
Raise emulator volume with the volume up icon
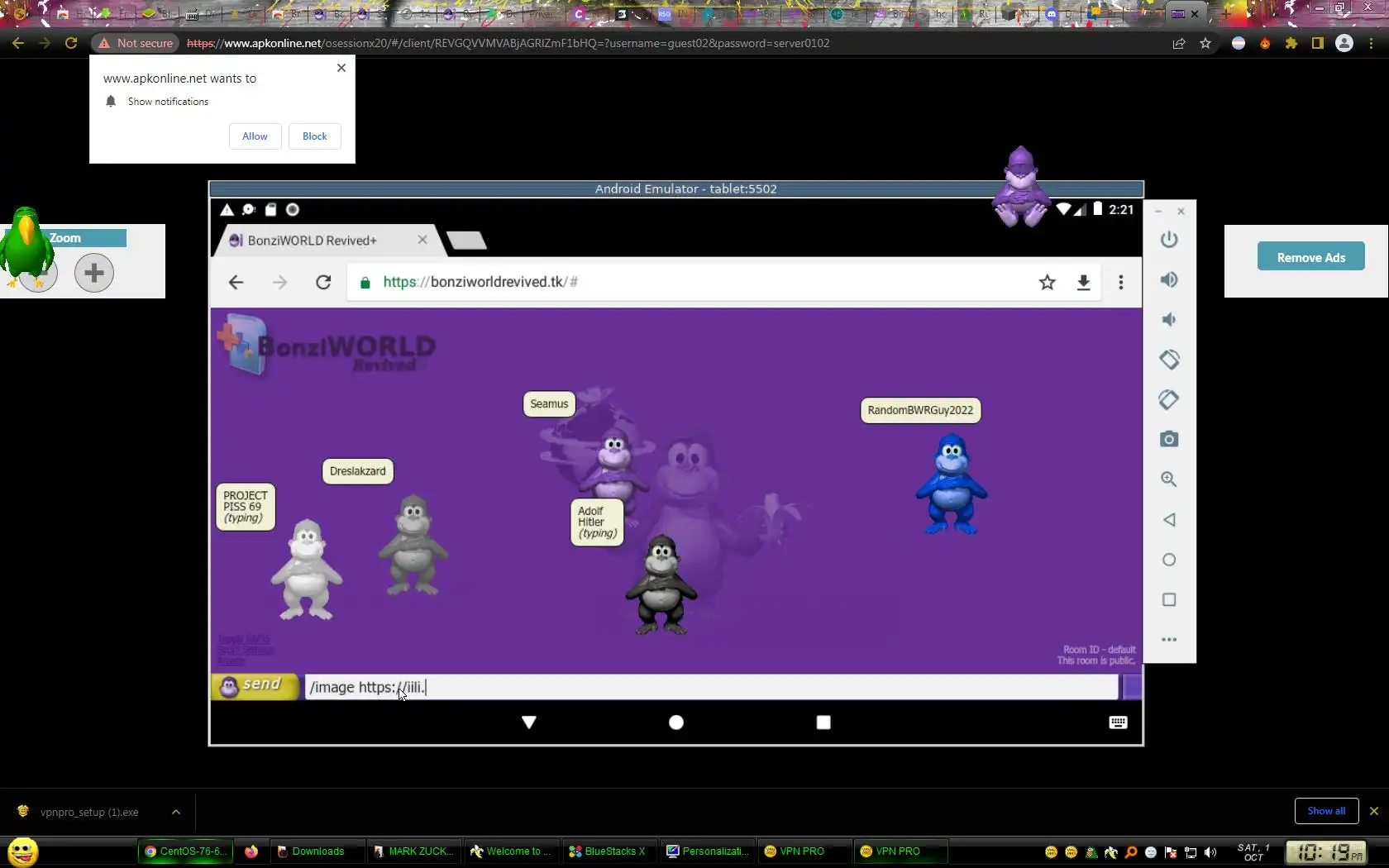pyautogui.click(x=1168, y=279)
